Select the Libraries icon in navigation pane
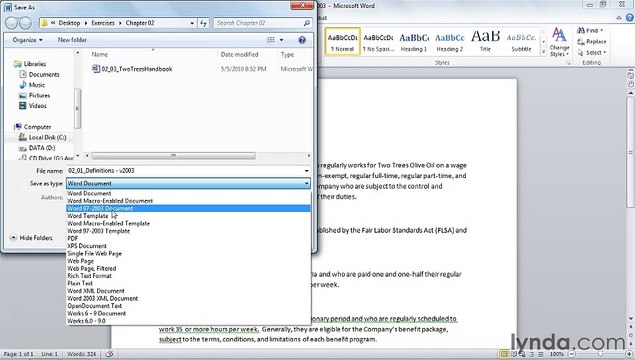 click(x=18, y=64)
